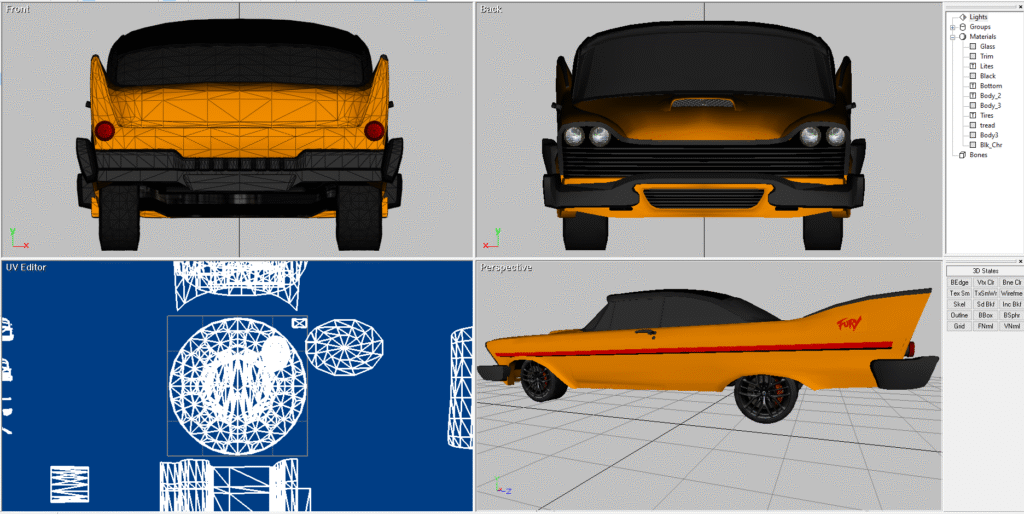Viewport: 1024px width, 514px height.
Task: Click the textured Lites material icon
Action: coord(972,66)
